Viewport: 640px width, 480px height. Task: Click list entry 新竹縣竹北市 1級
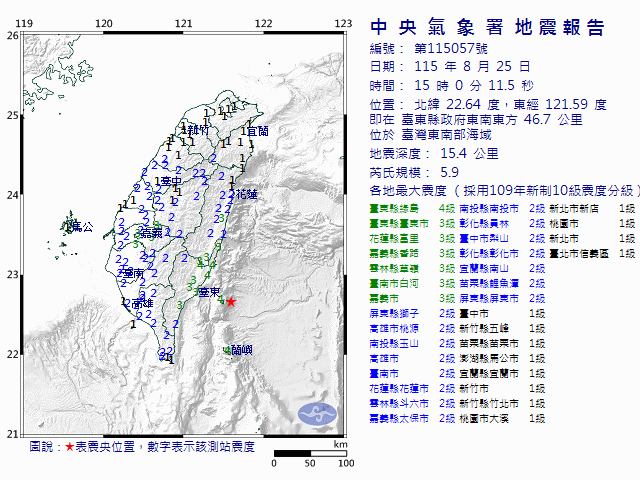point(502,403)
